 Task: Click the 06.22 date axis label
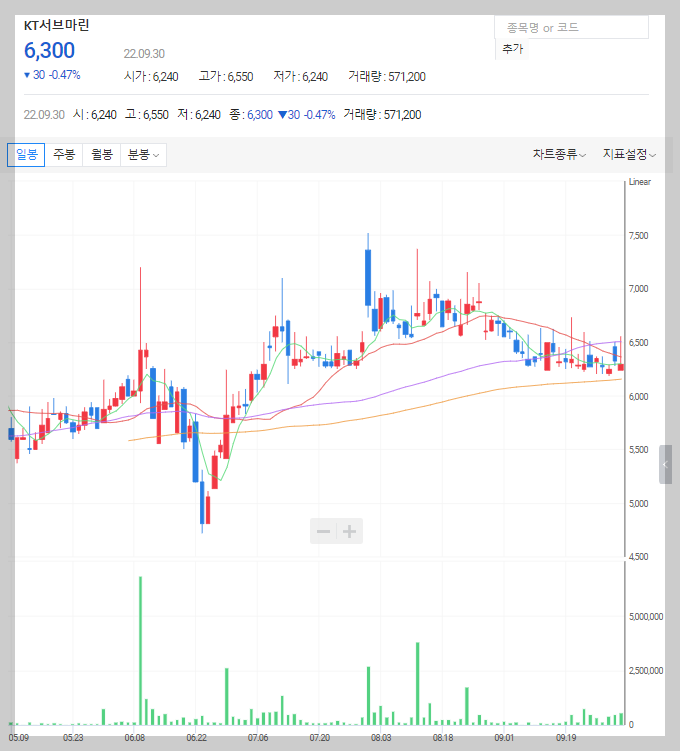196,738
